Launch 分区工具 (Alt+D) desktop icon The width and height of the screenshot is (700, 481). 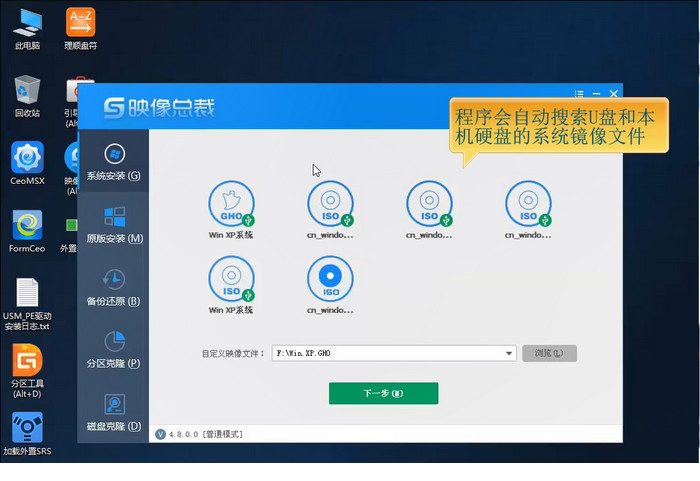pos(27,371)
